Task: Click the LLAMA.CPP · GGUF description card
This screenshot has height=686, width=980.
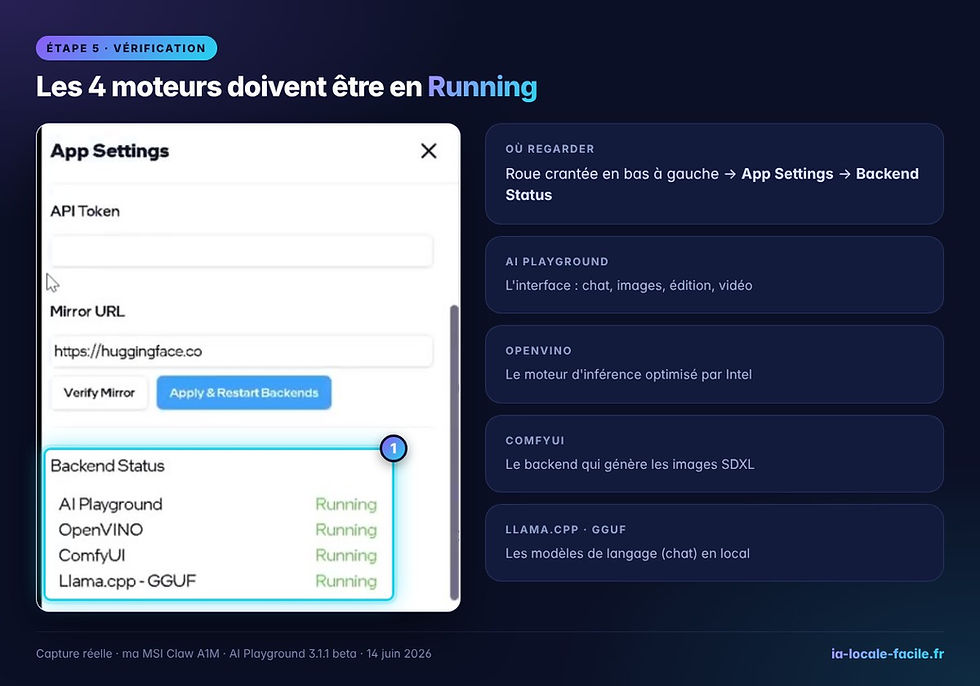Action: [714, 543]
